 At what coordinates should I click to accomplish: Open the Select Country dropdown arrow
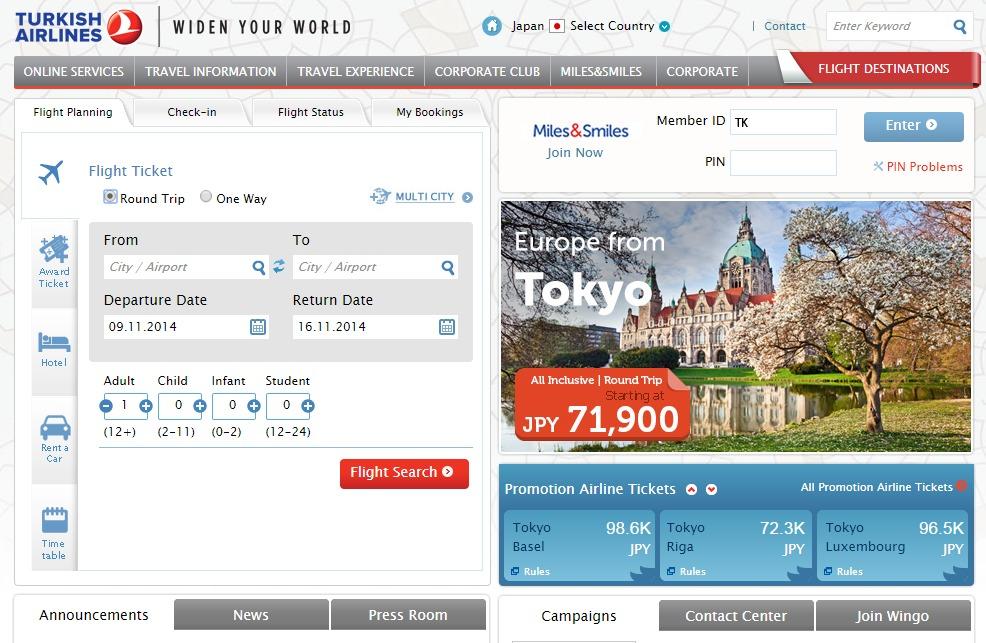click(x=664, y=26)
